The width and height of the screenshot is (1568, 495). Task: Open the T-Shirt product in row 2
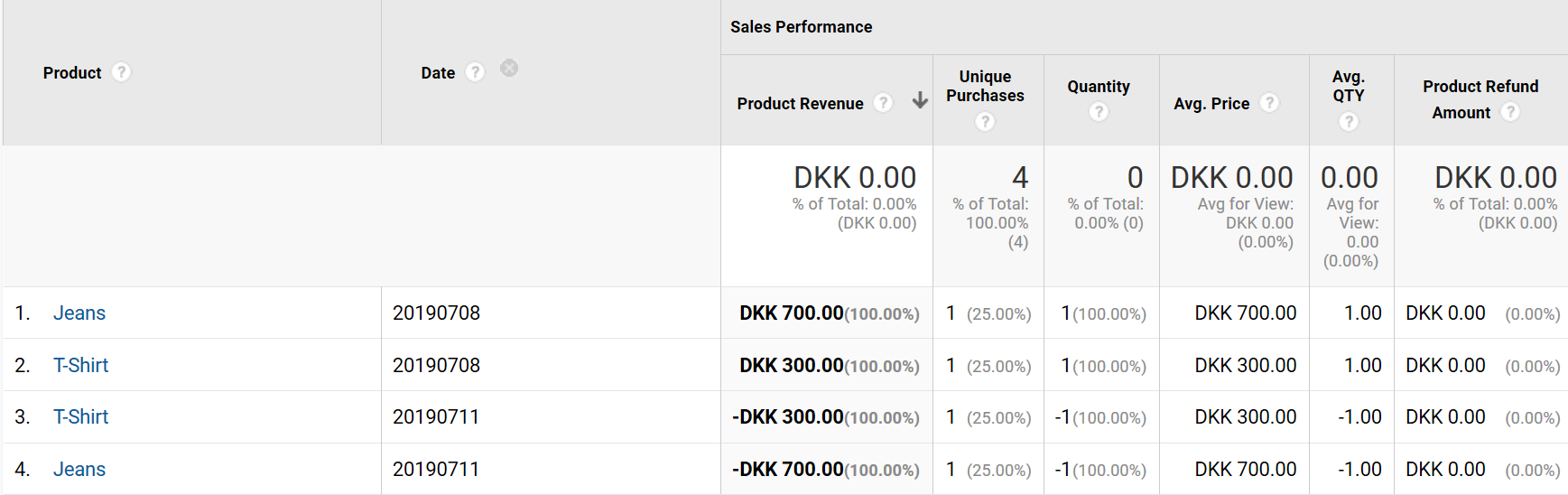[80, 366]
